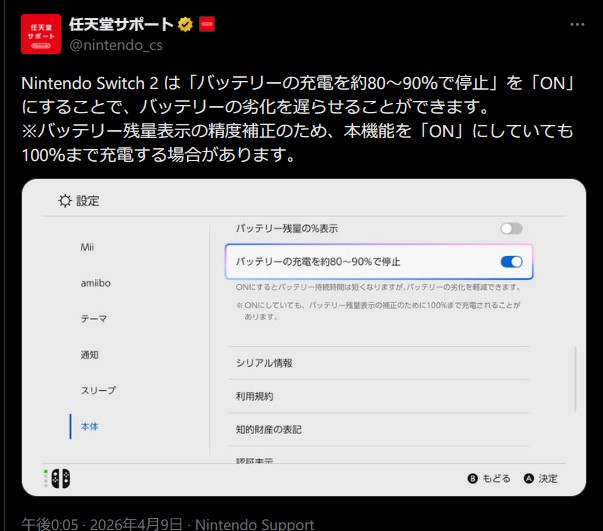The width and height of the screenshot is (603, 531).
Task: Click the settings panel scrollbar
Action: point(575,379)
